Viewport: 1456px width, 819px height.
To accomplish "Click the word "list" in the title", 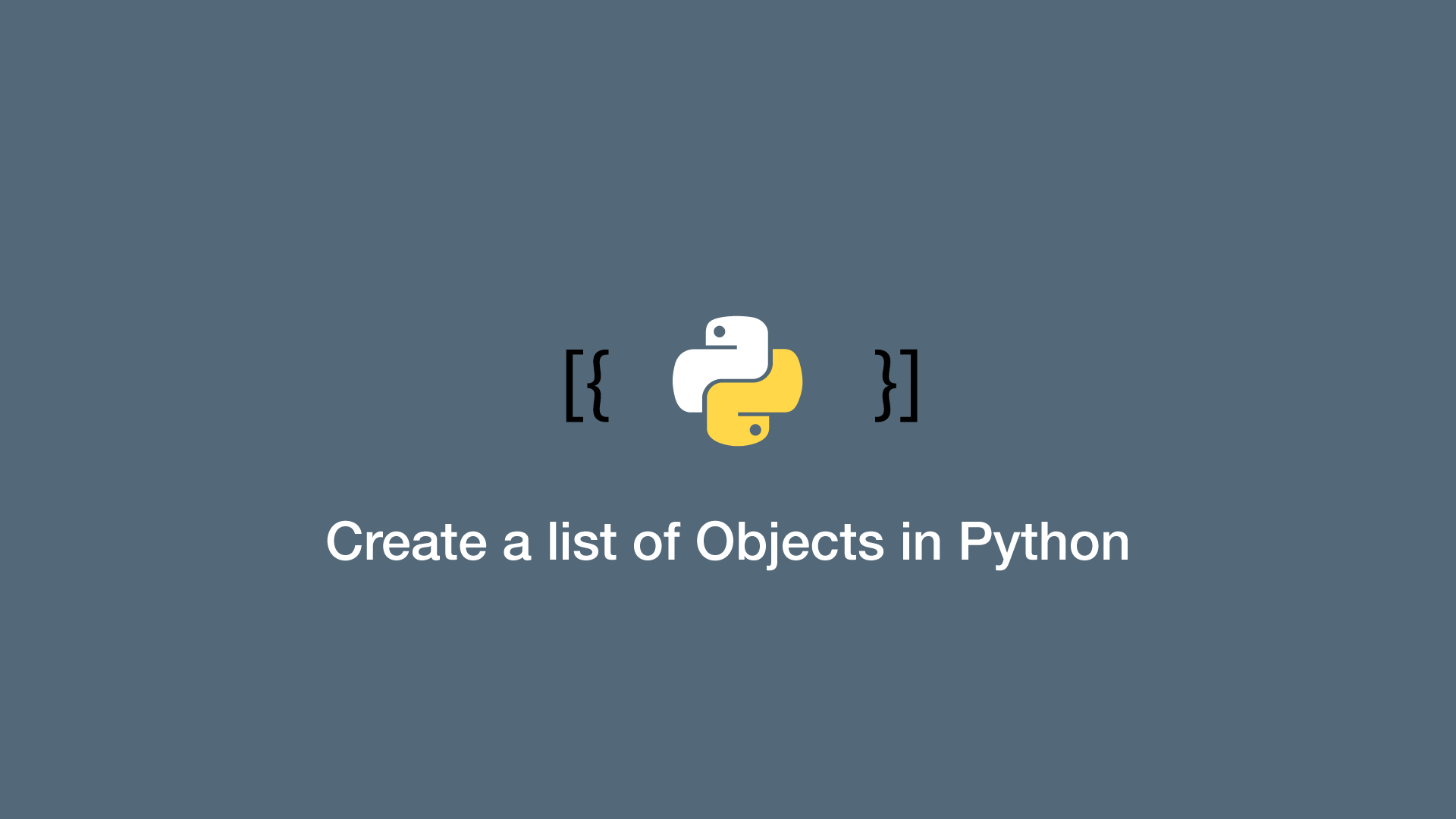I will point(582,541).
